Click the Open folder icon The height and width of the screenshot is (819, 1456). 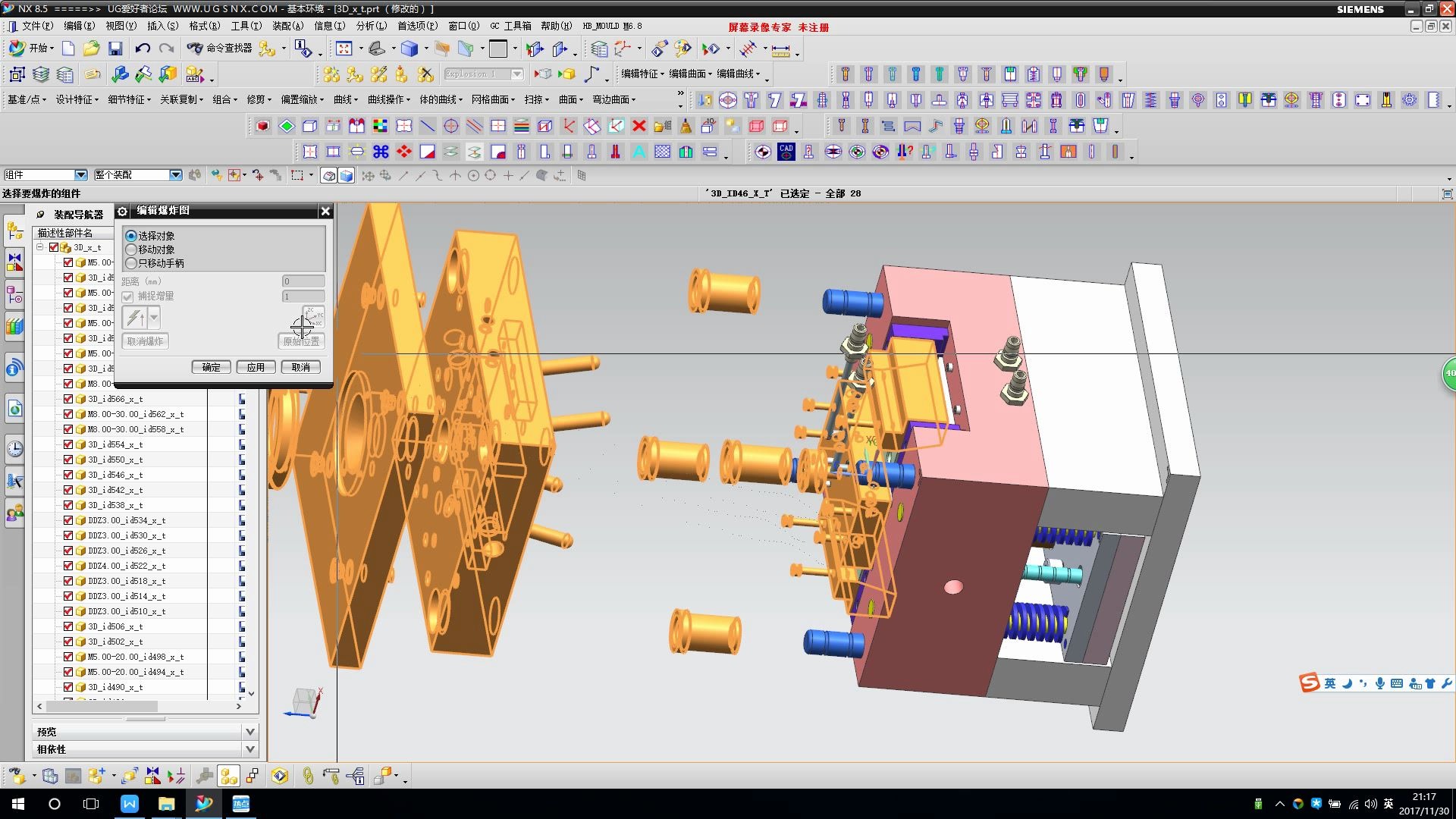click(92, 49)
